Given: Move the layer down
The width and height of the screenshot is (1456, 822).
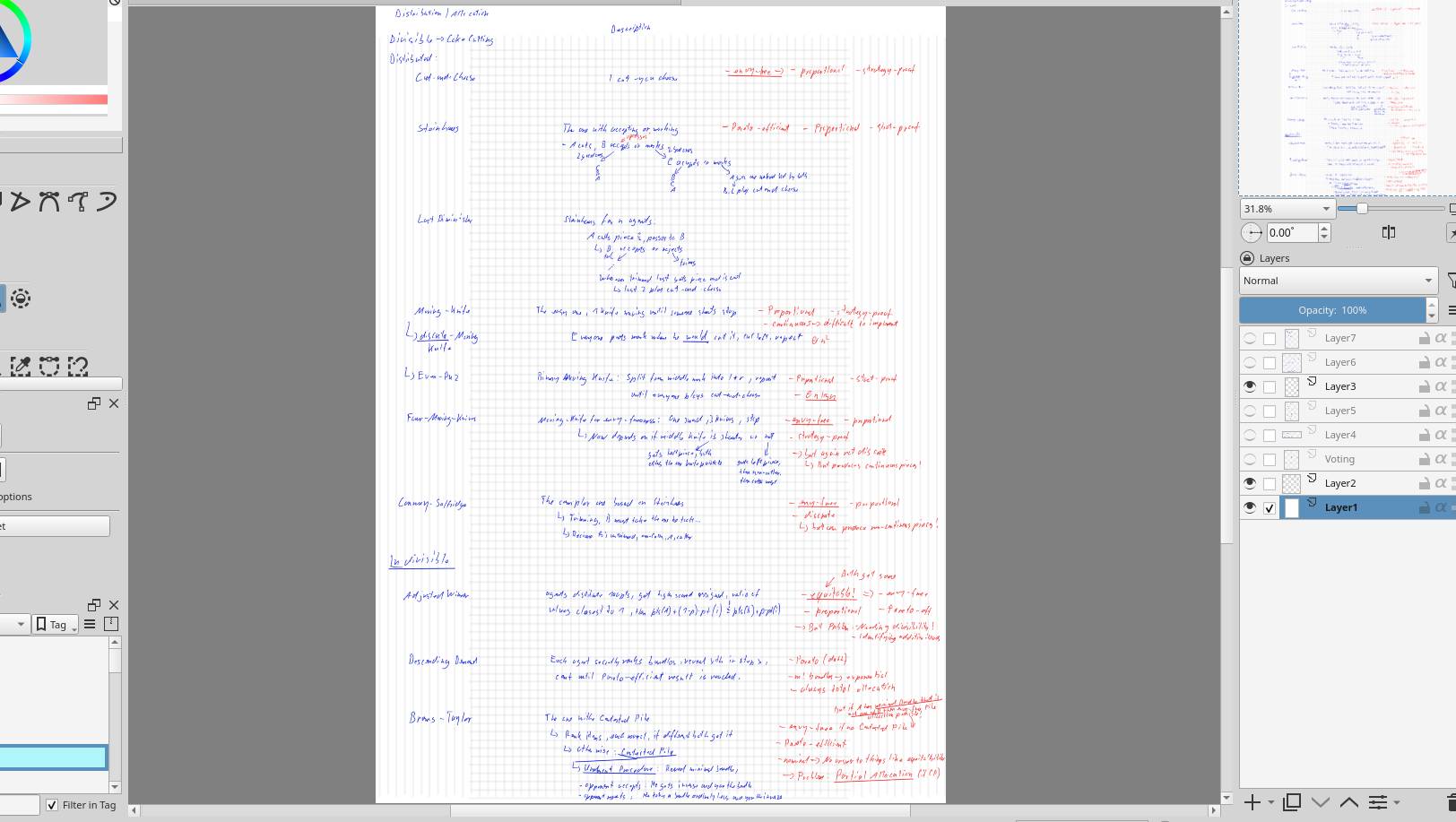Looking at the screenshot, I should pos(1321,802).
